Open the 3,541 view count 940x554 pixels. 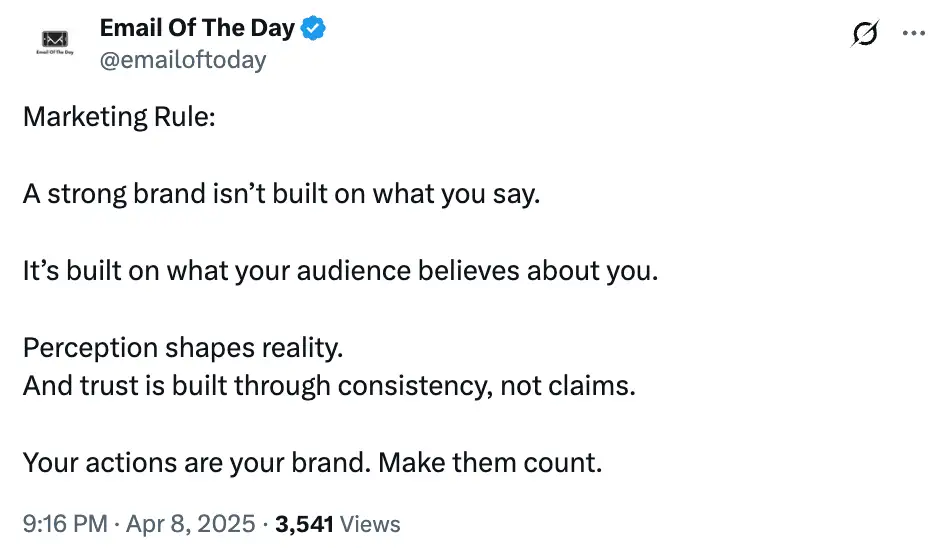(304, 525)
